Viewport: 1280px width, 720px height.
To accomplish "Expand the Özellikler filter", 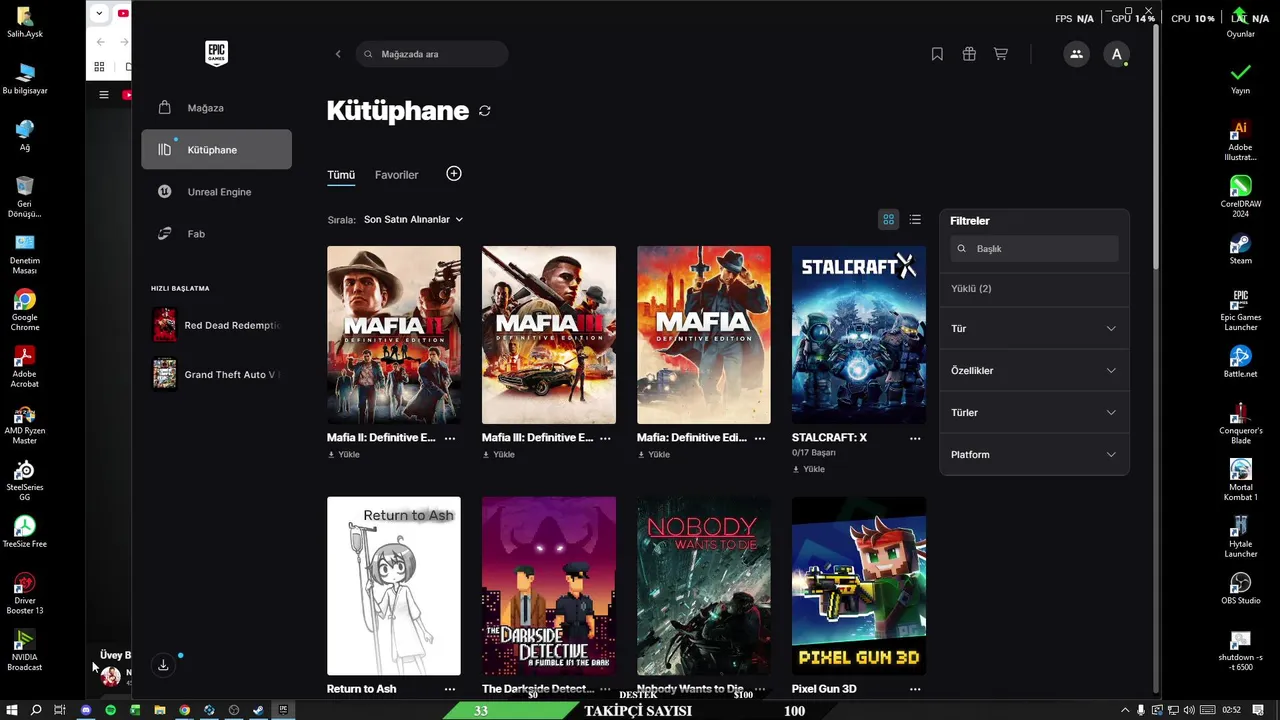I will [1034, 371].
